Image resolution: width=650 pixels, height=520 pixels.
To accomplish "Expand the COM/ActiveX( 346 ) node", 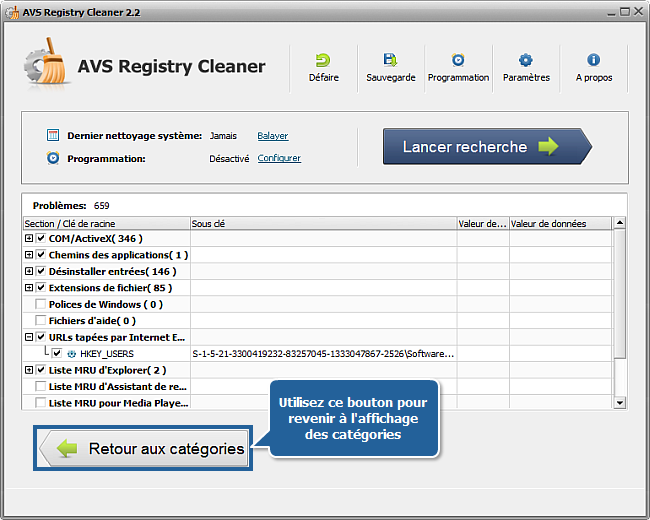I will pos(29,238).
